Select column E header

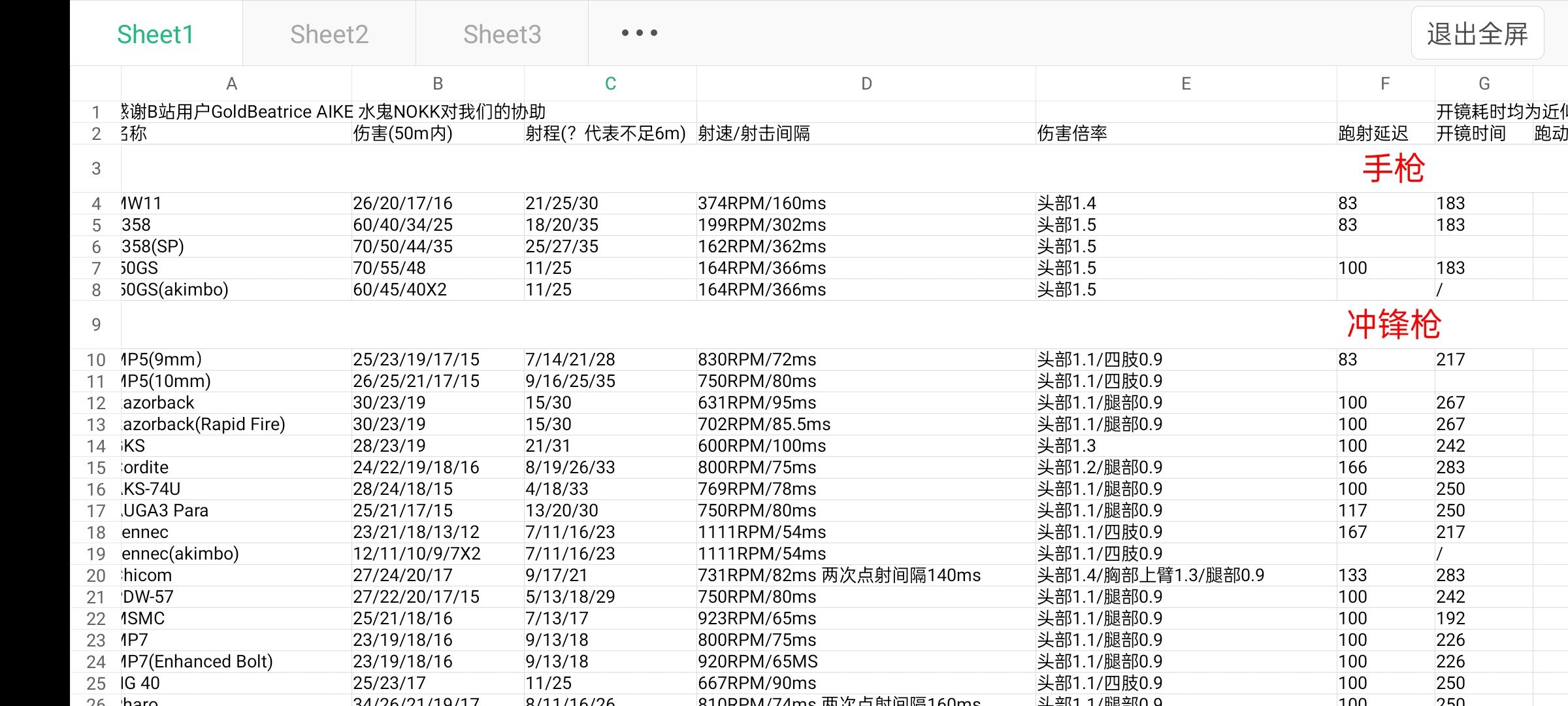(1186, 84)
